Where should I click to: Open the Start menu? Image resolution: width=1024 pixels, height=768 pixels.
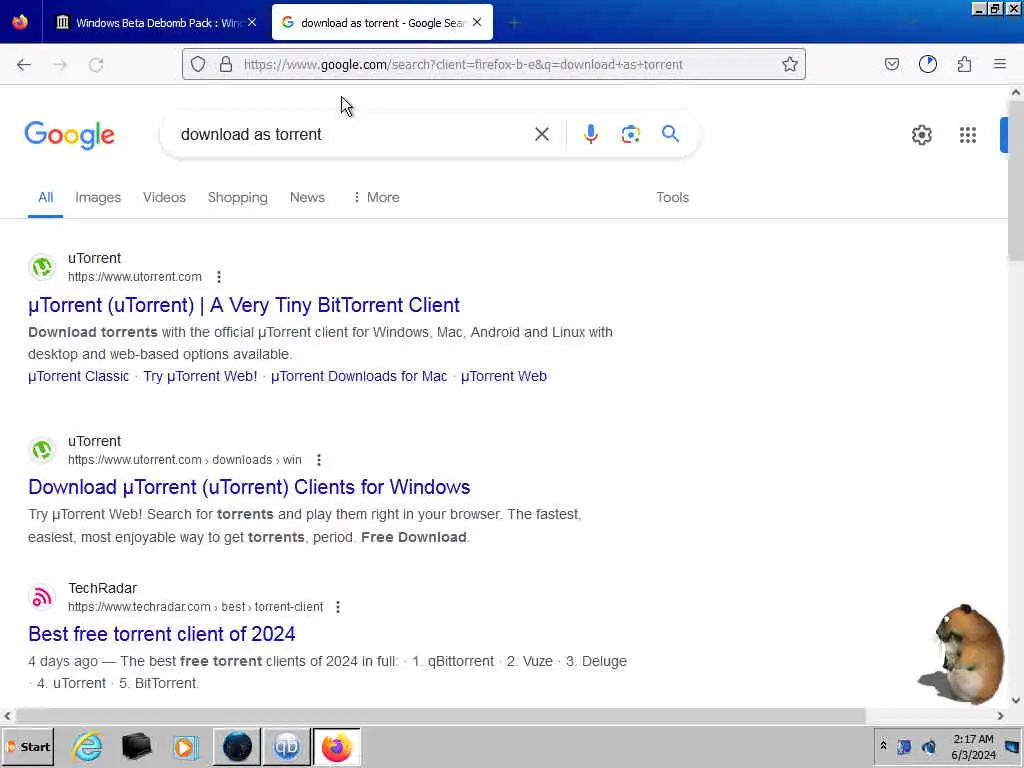tap(28, 746)
